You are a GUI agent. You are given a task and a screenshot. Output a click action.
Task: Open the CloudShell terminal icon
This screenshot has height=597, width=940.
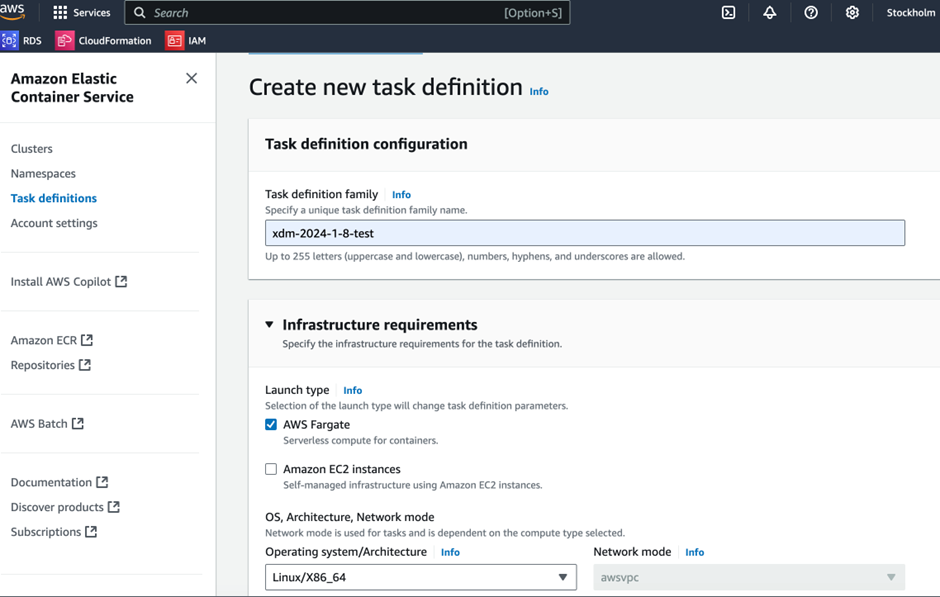[x=728, y=13]
